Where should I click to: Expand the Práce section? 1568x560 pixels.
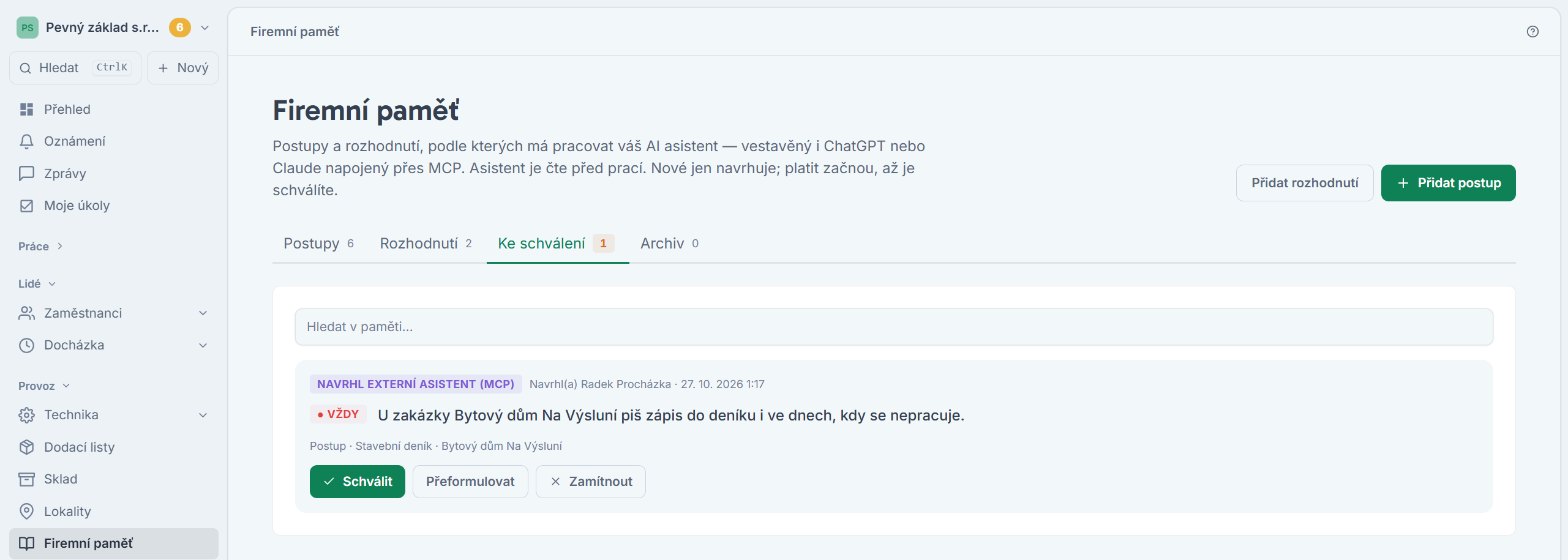41,246
